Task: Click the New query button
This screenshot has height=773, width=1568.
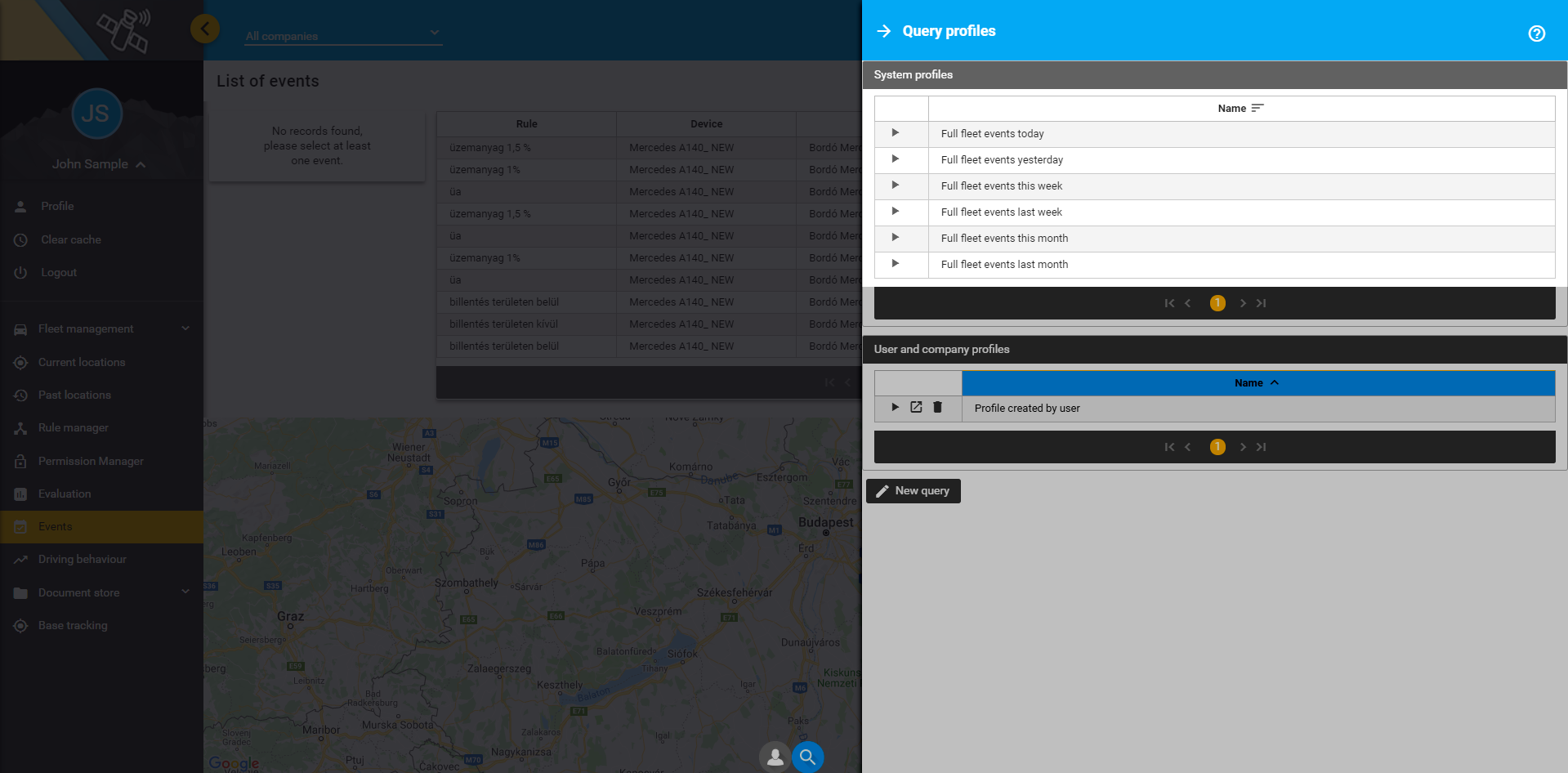Action: click(913, 491)
